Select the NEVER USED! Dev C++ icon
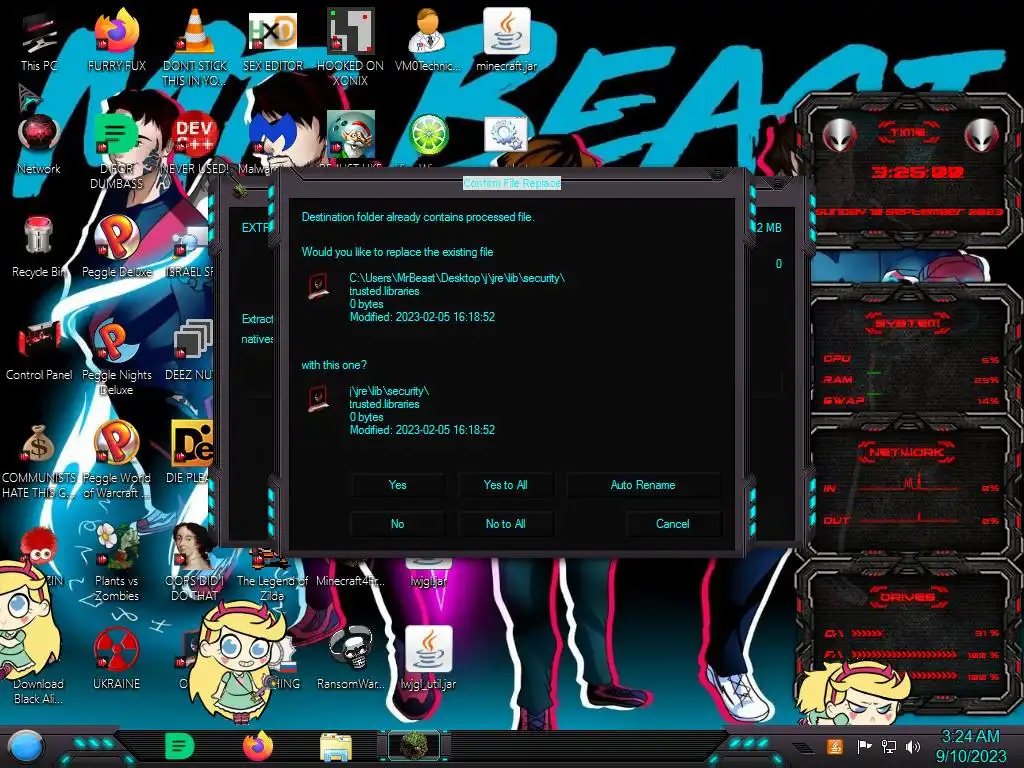1024x768 pixels. 195,144
